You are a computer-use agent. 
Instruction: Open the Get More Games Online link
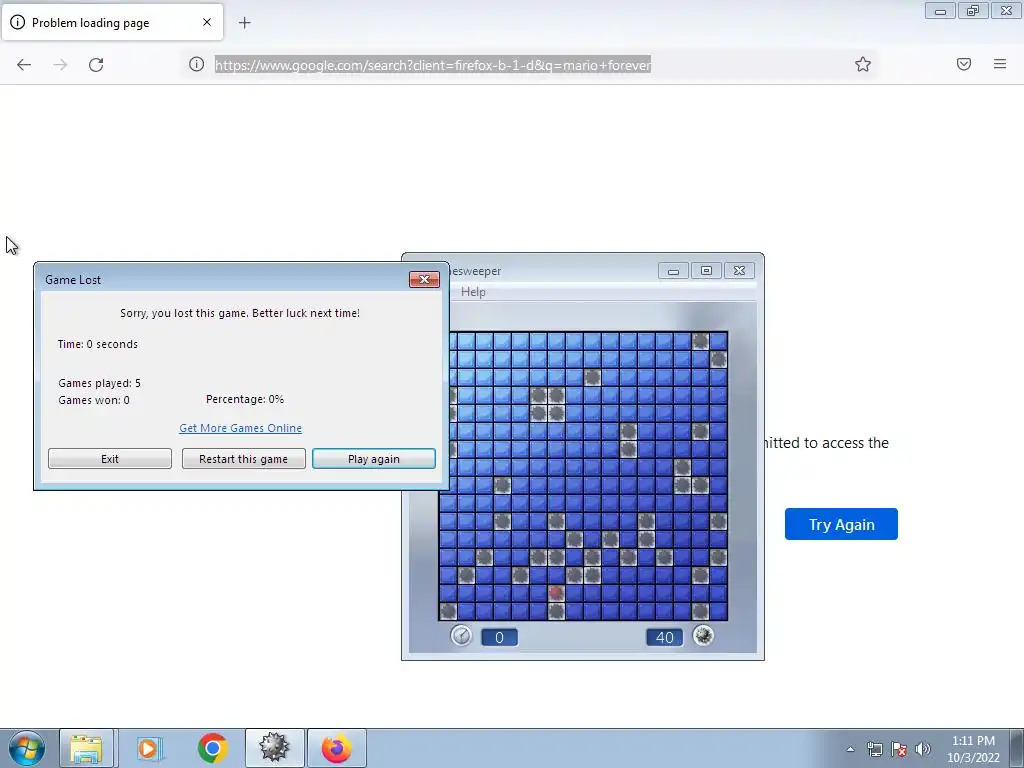[x=240, y=428]
